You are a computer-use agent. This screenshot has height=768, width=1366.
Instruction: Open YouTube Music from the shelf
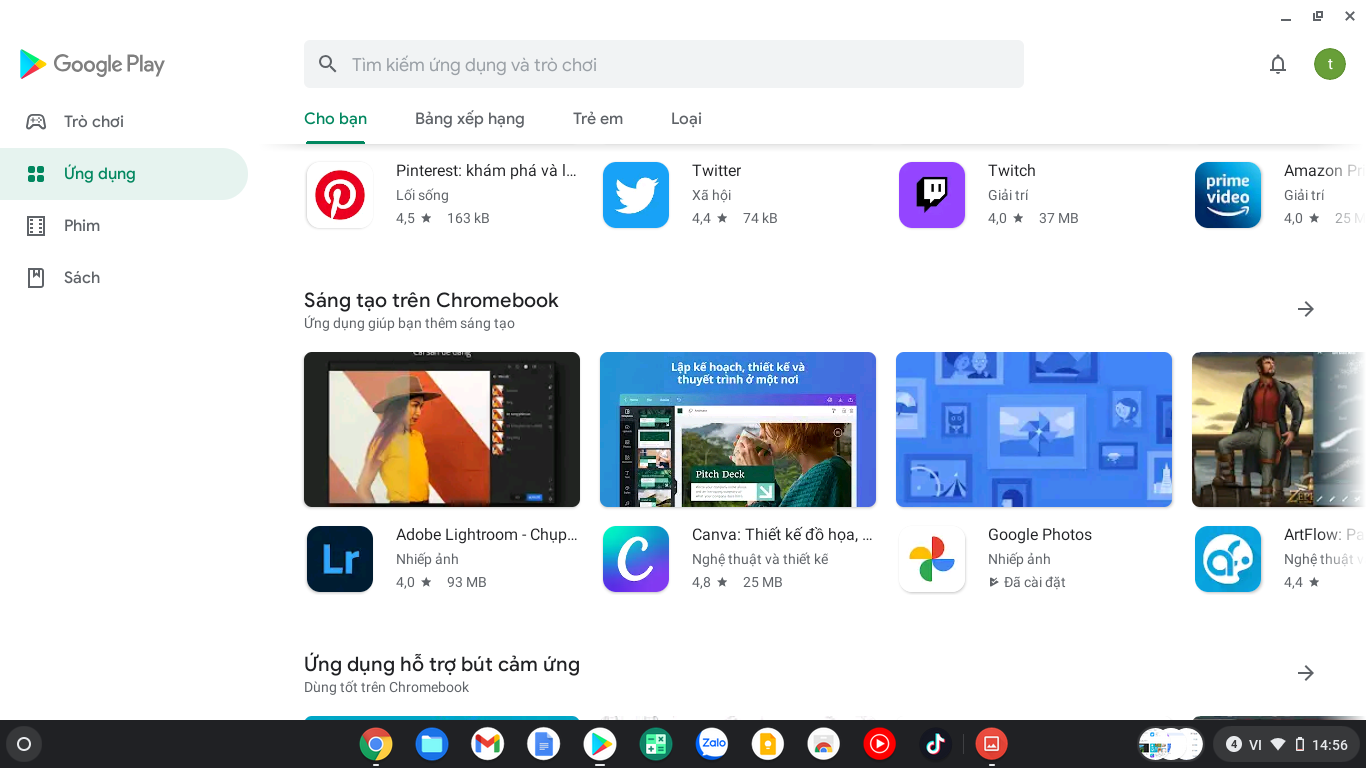[x=880, y=744]
